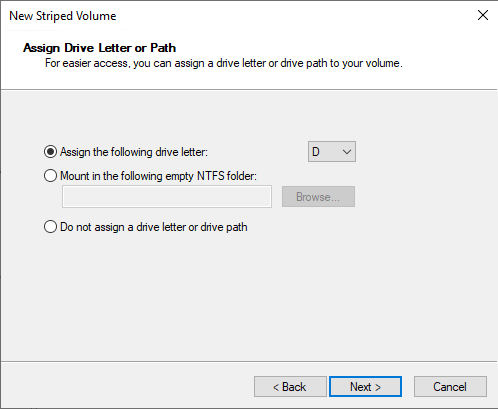Click the Browse... button
The height and width of the screenshot is (409, 498).
coord(318,197)
